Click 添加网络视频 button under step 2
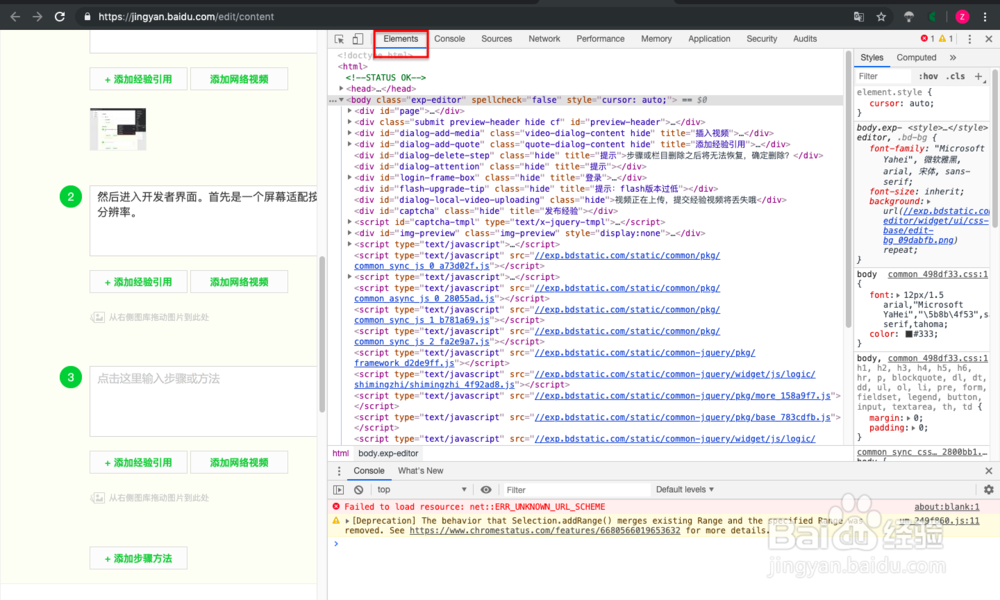Screen dimensions: 1000x600 coord(239,282)
